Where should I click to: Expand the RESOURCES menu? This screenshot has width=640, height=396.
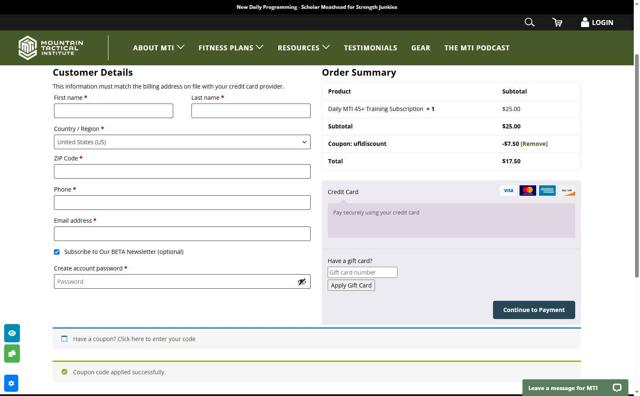tap(303, 48)
